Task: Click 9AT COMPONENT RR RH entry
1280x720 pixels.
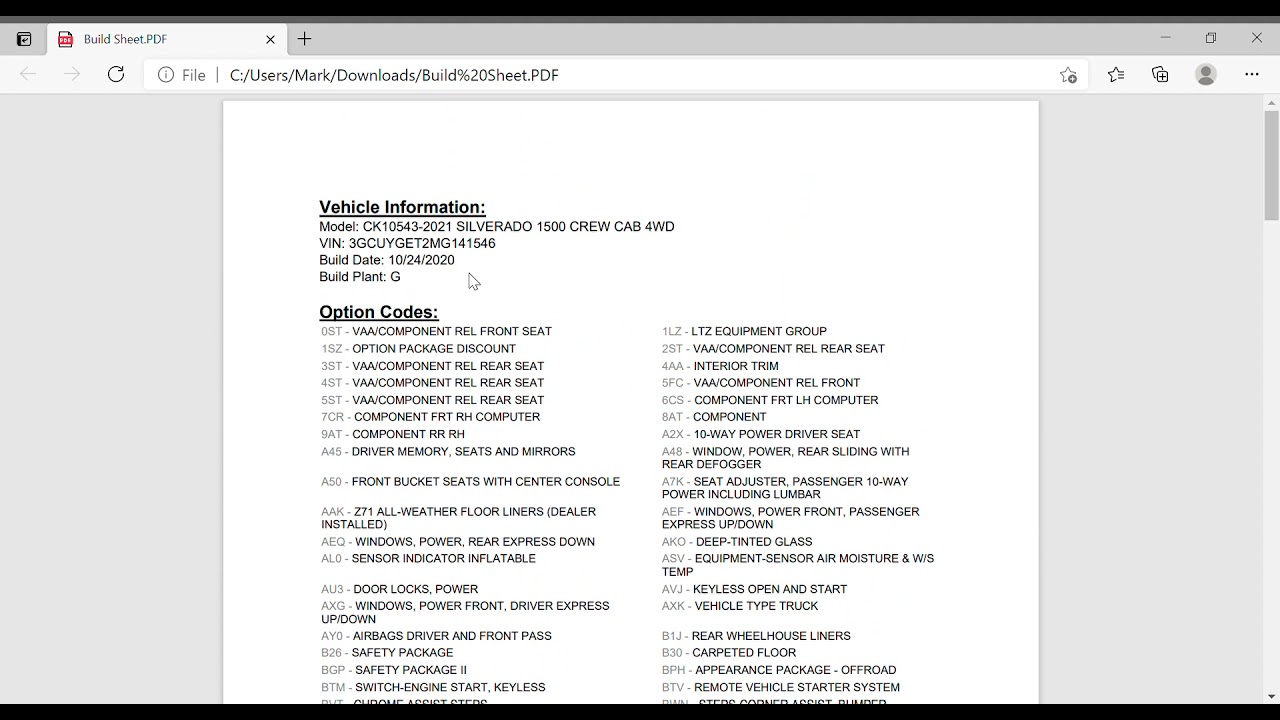Action: point(393,434)
